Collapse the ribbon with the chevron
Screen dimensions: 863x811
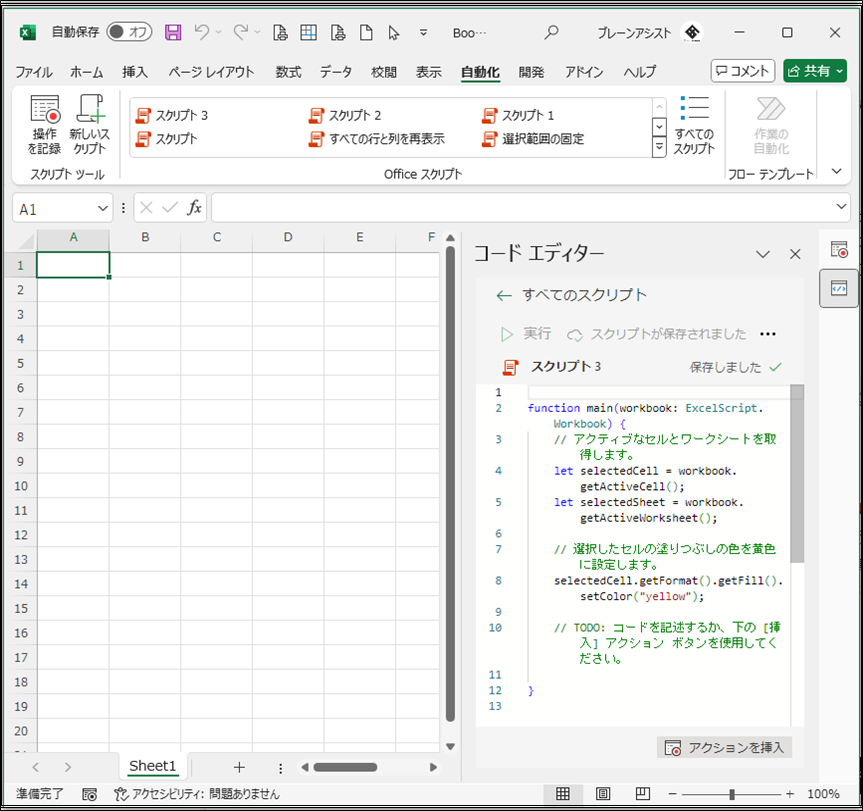[x=837, y=171]
